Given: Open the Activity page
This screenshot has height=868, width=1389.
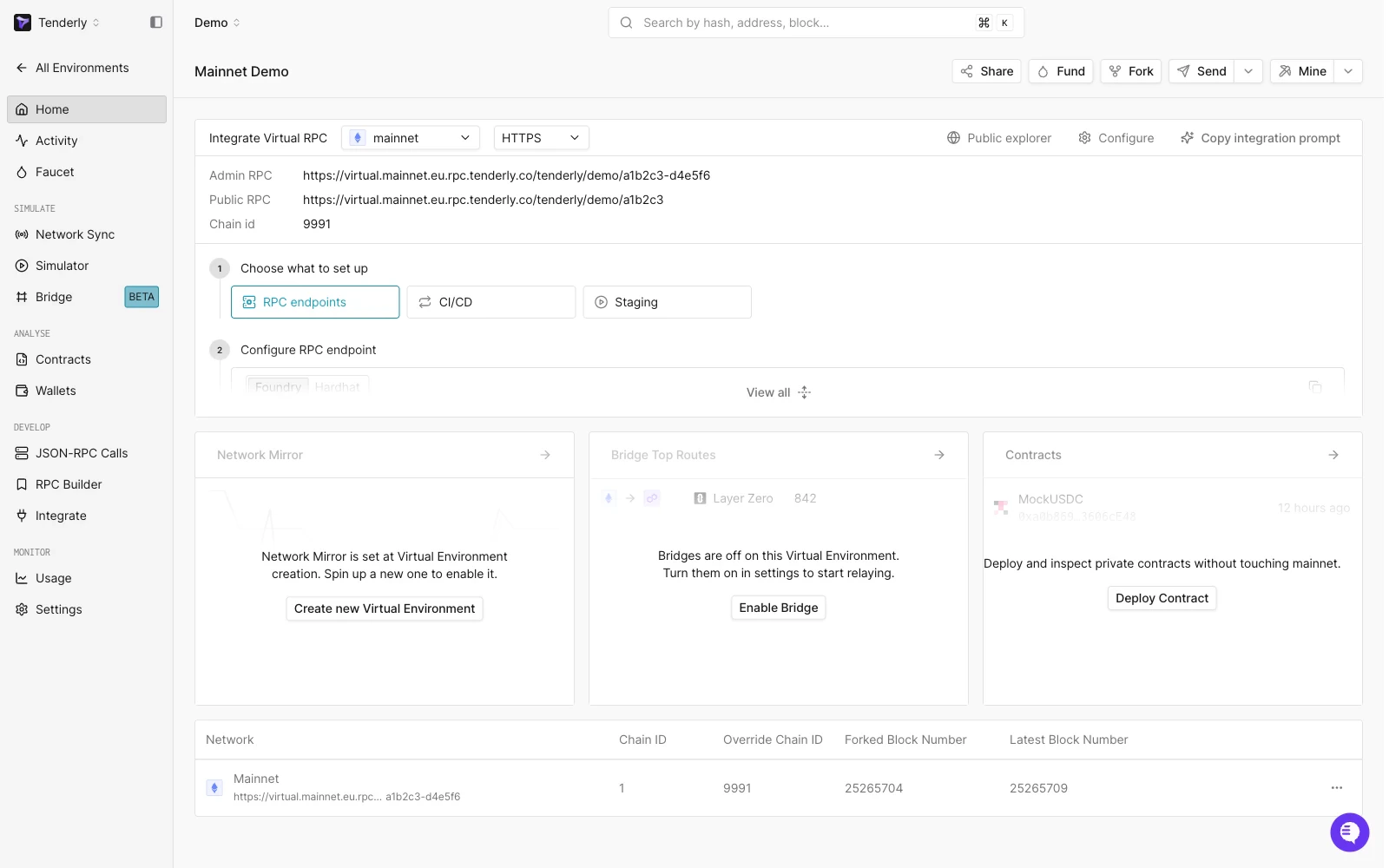Looking at the screenshot, I should coord(87,141).
